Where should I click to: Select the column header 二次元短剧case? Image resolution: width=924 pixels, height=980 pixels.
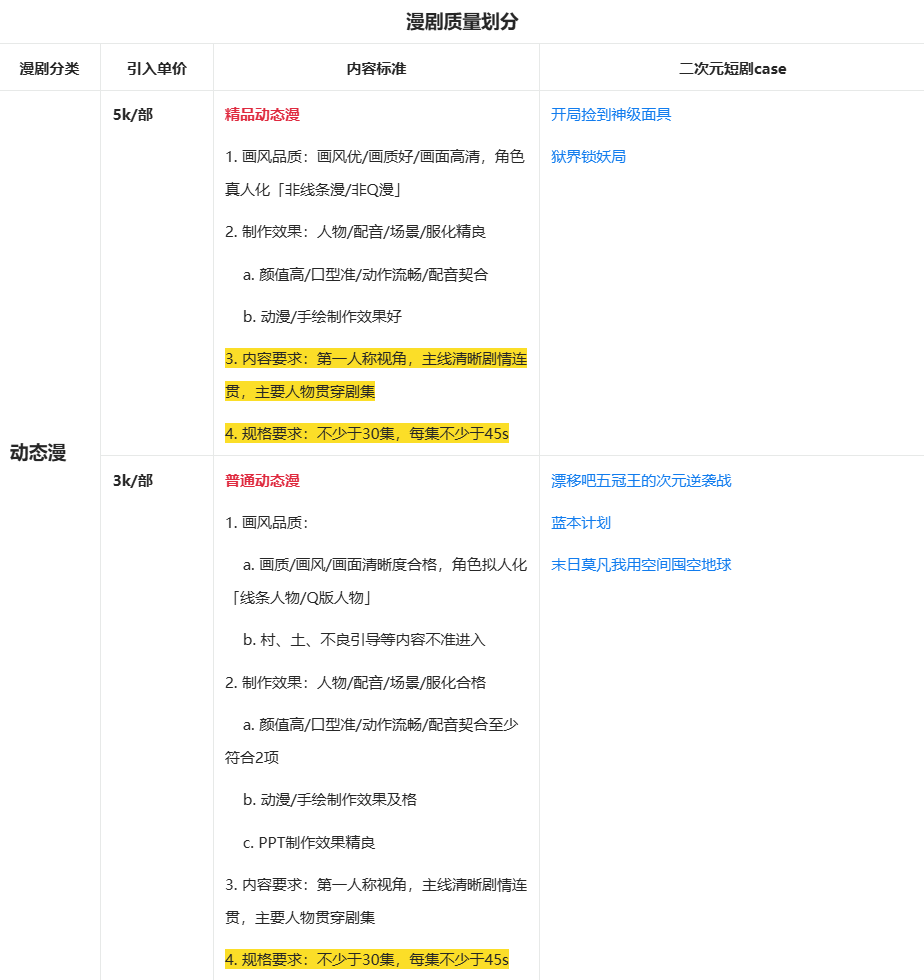(x=732, y=67)
